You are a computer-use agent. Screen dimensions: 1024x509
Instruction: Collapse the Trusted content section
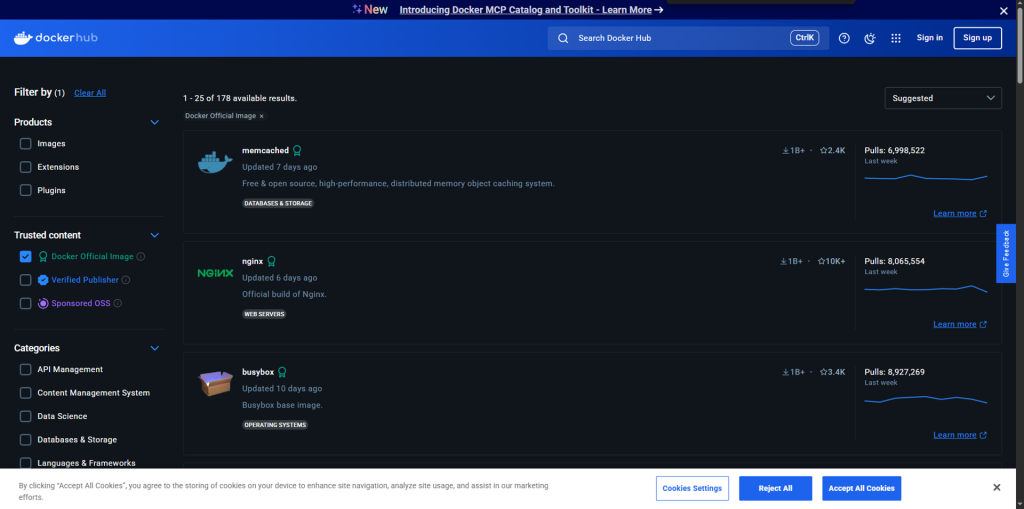155,235
